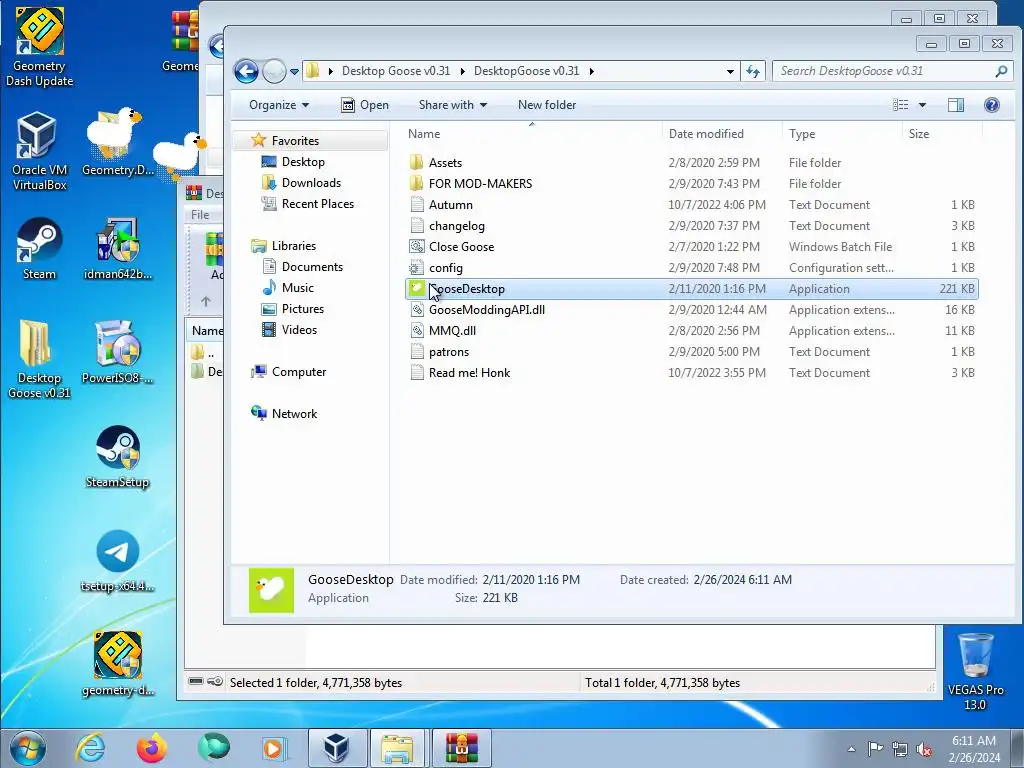Select the patrons text file

(x=692, y=351)
